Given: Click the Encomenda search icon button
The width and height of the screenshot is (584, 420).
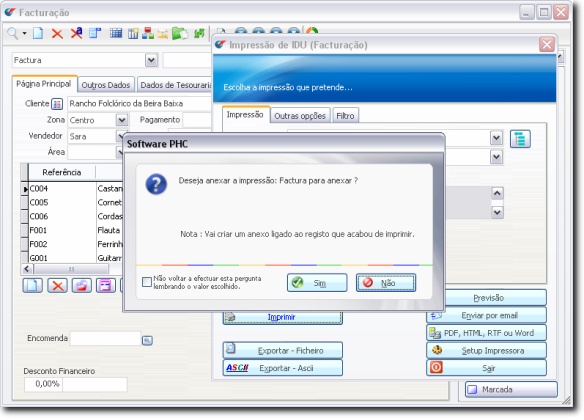Looking at the screenshot, I should (147, 340).
